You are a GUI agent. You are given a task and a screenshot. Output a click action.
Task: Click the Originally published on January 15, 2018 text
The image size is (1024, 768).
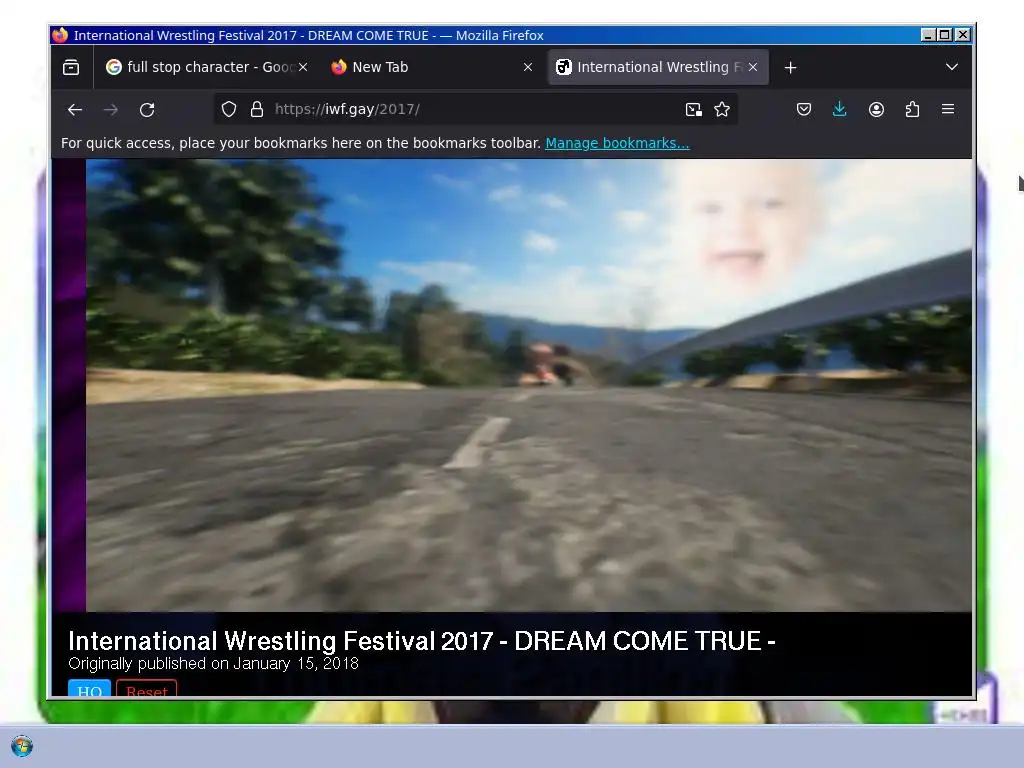[x=214, y=664]
